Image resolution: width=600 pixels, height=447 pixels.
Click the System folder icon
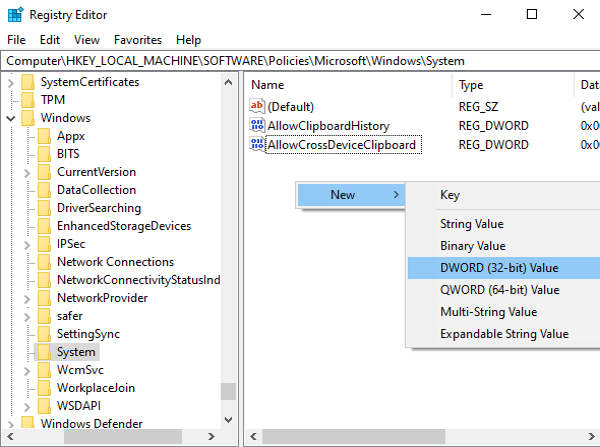(x=44, y=351)
